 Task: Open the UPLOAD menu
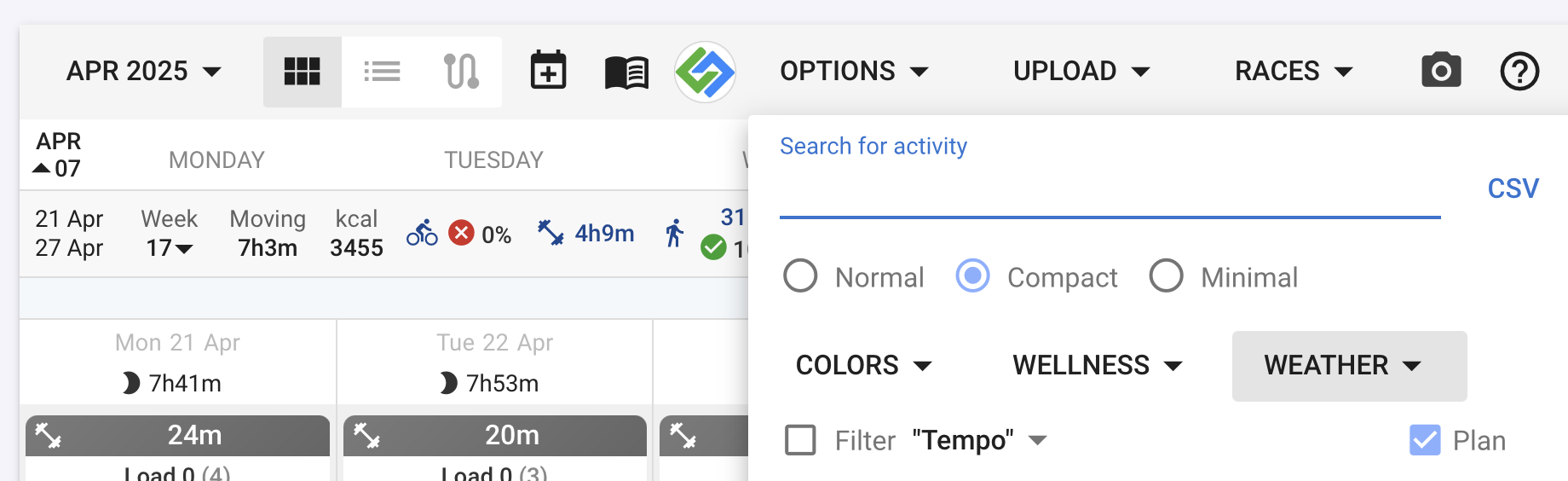click(1081, 71)
